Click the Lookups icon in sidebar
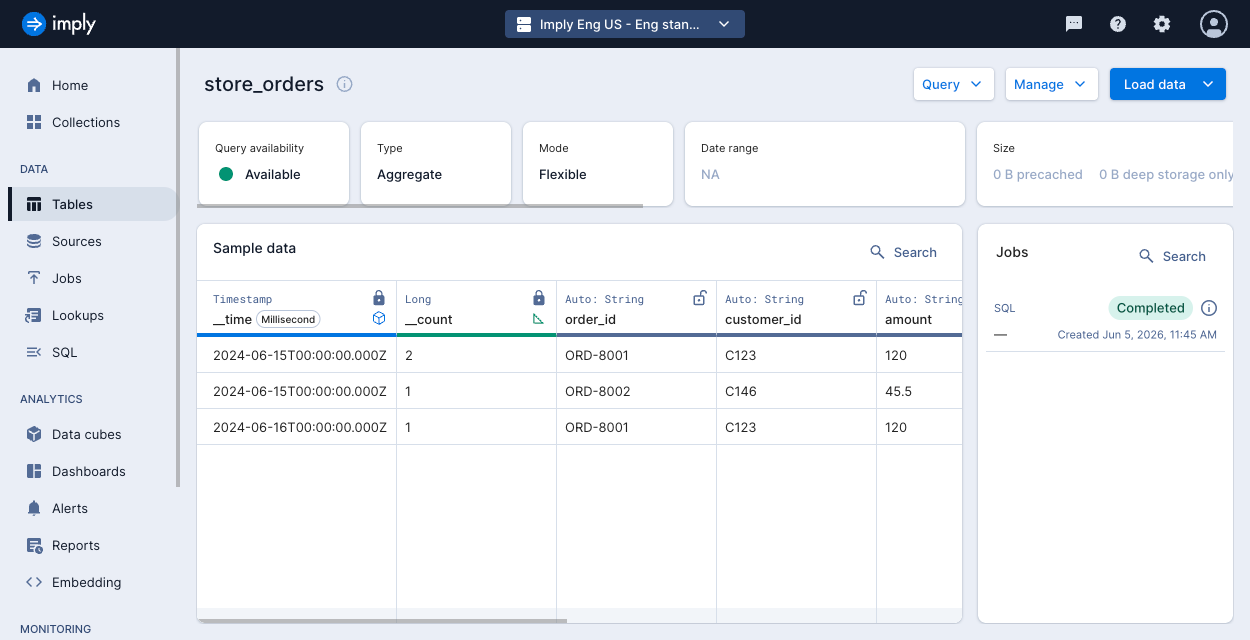This screenshot has height=640, width=1250. coord(34,315)
